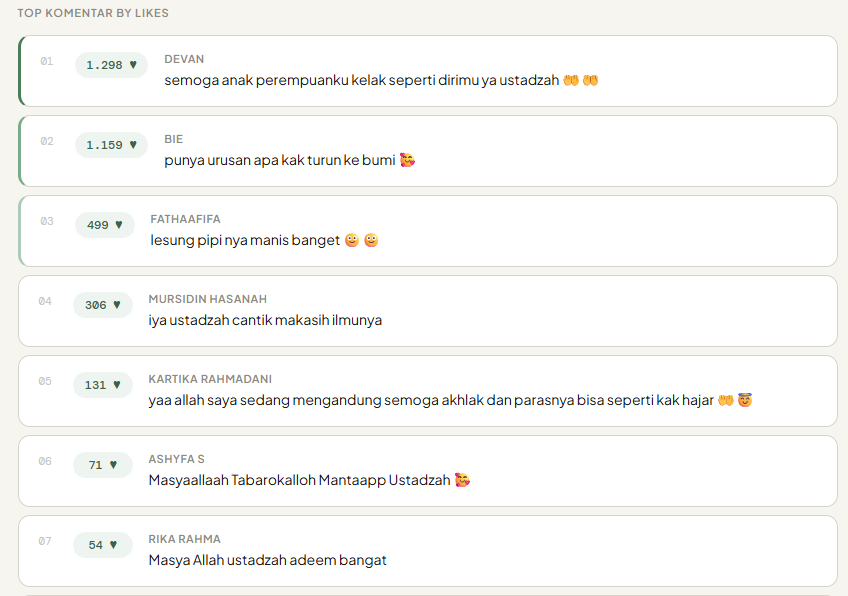Click rank number 06
This screenshot has height=596, width=848.
pyautogui.click(x=45, y=461)
